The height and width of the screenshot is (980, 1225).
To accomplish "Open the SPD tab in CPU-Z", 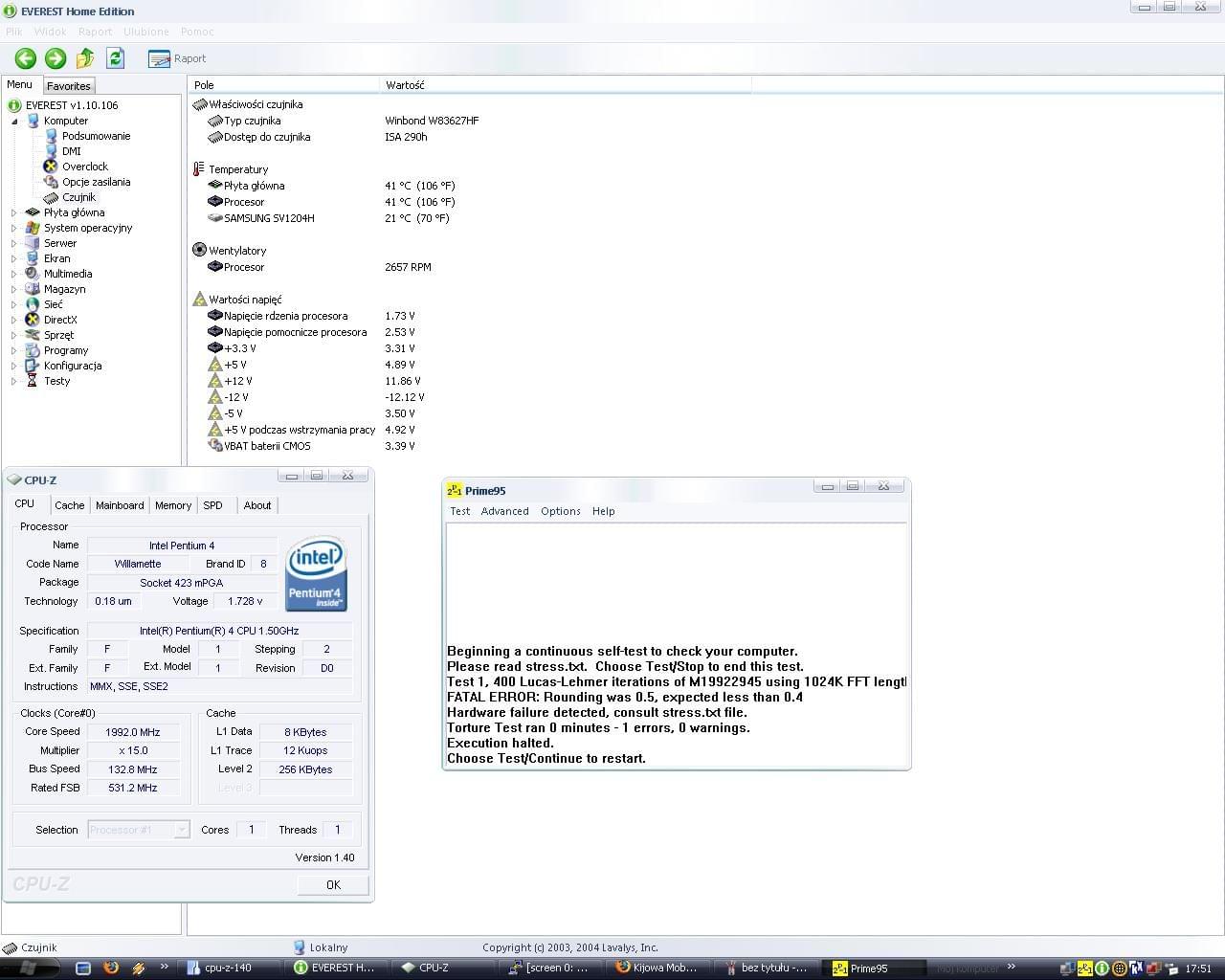I will 213,505.
